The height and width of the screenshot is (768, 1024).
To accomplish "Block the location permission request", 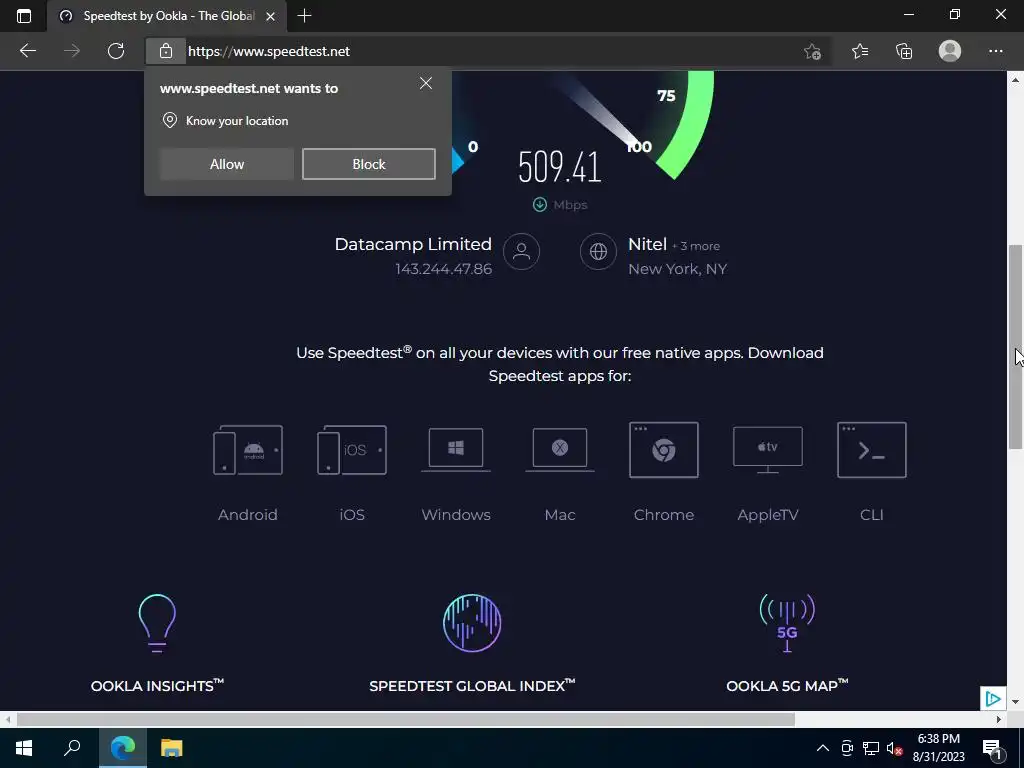I will [x=369, y=164].
